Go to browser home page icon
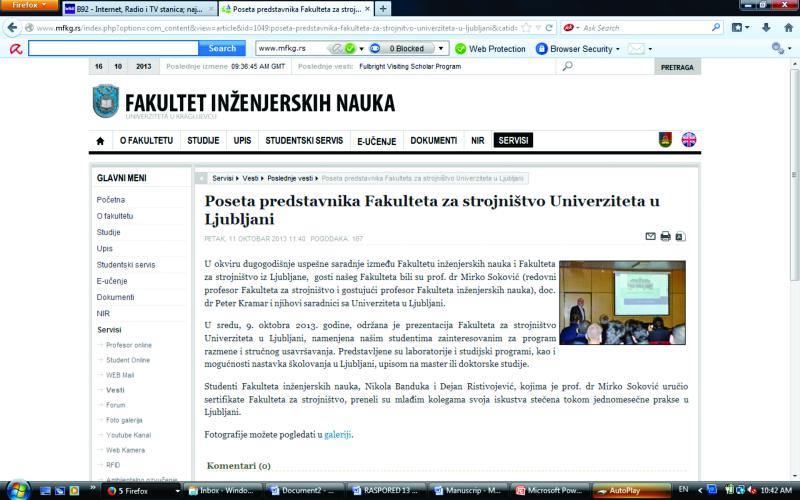The width and height of the screenshot is (800, 500). 788,28
